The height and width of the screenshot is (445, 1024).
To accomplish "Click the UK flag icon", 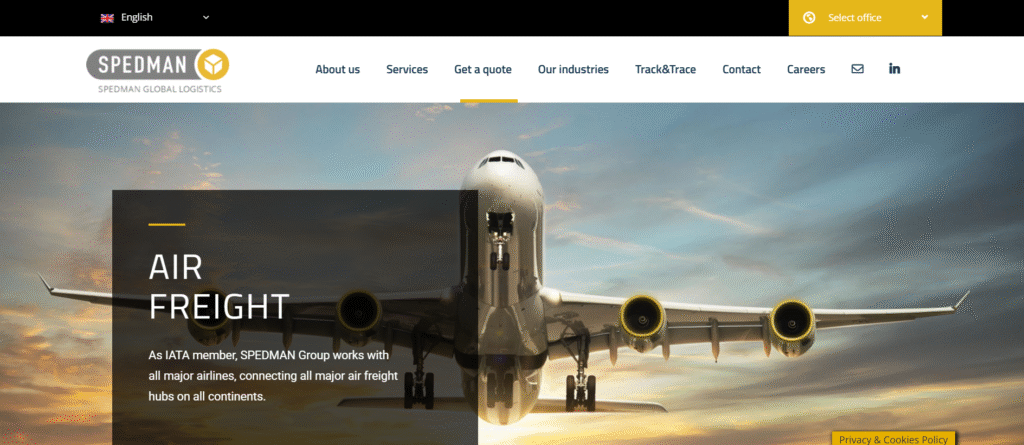I will [107, 18].
